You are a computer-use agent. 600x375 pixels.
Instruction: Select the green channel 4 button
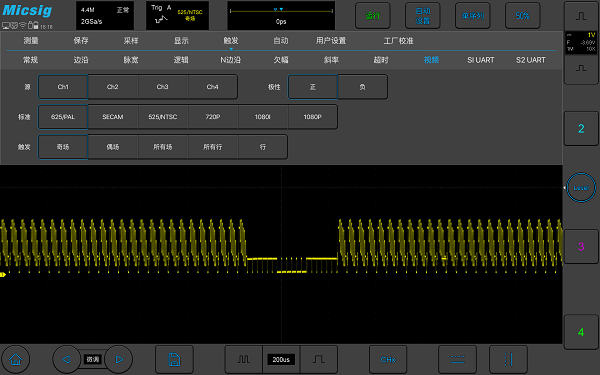tap(581, 332)
